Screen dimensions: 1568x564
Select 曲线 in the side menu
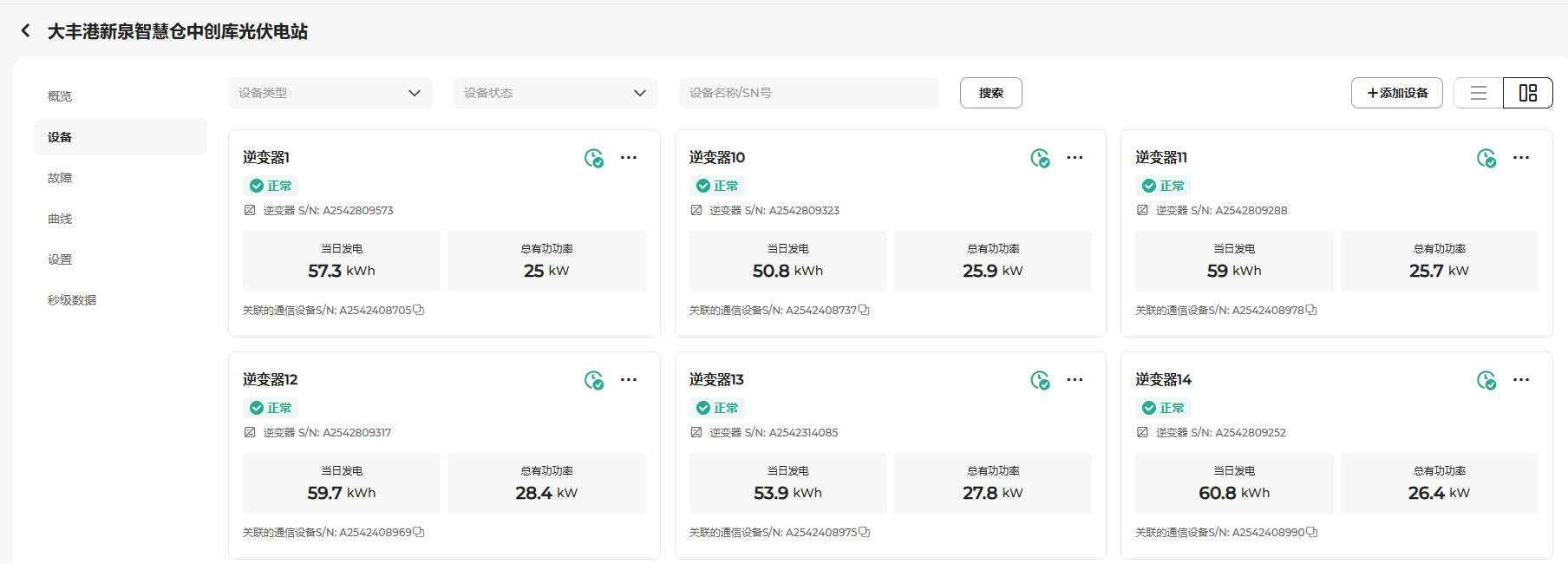pyautogui.click(x=60, y=219)
